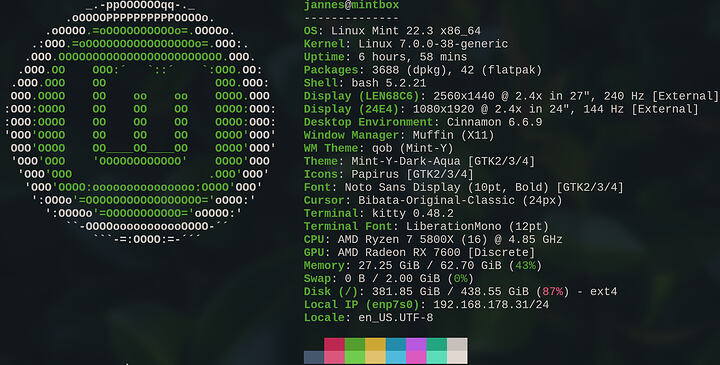Image resolution: width=720 pixels, height=365 pixels.
Task: Click the jannes@mintbox username header
Action: pos(351,6)
